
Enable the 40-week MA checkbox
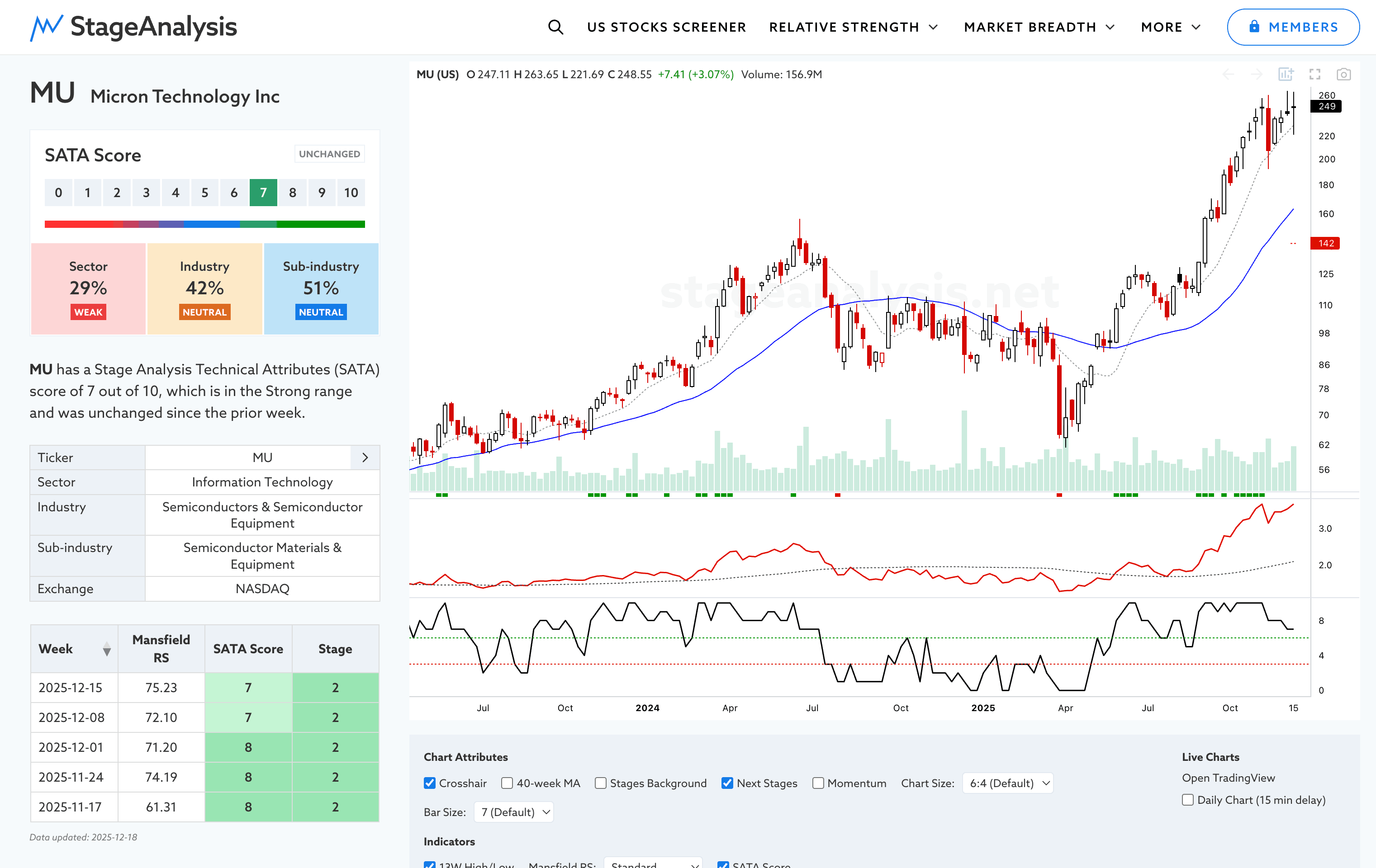tap(507, 783)
